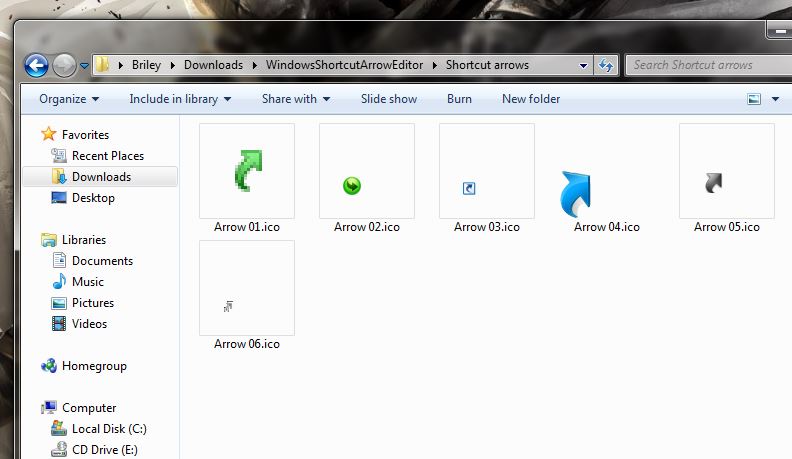The width and height of the screenshot is (792, 459).
Task: Open Briley in the address bar
Action: click(146, 65)
